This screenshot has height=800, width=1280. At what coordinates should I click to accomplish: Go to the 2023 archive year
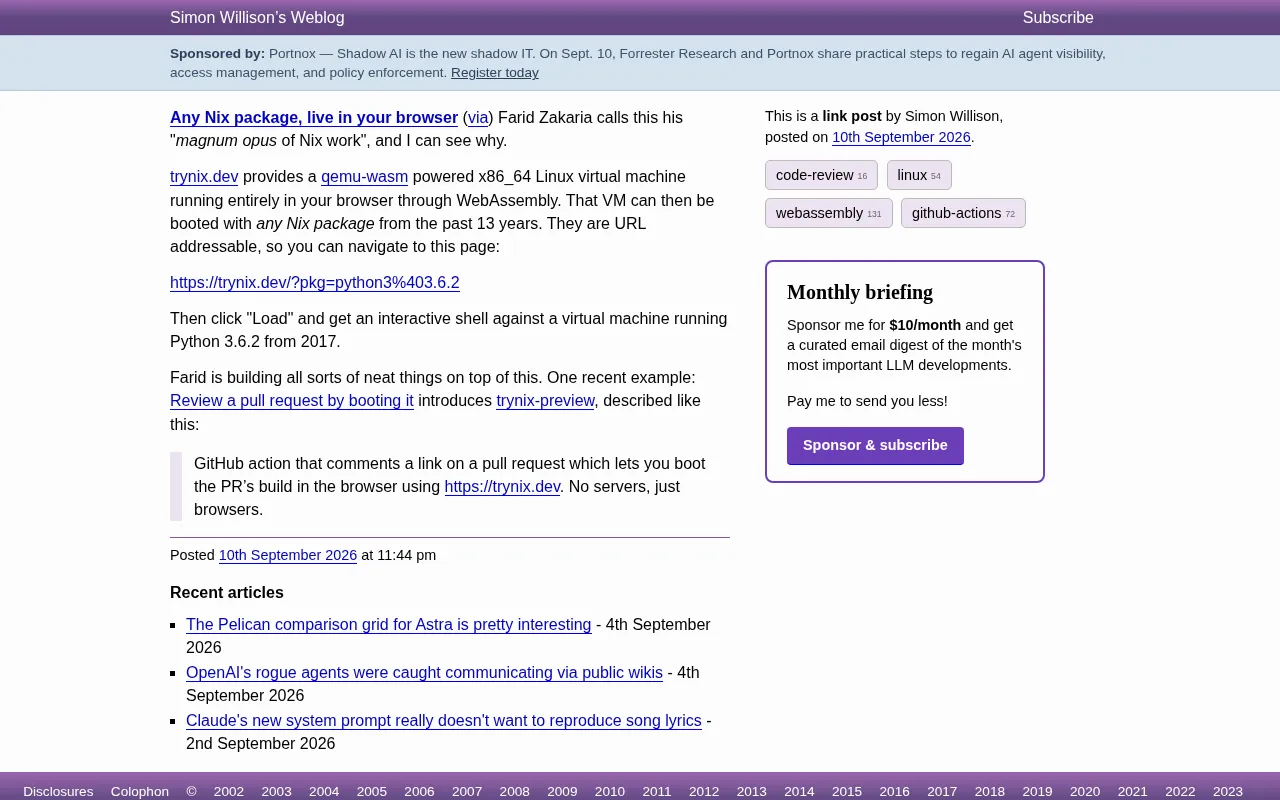pyautogui.click(x=1228, y=791)
